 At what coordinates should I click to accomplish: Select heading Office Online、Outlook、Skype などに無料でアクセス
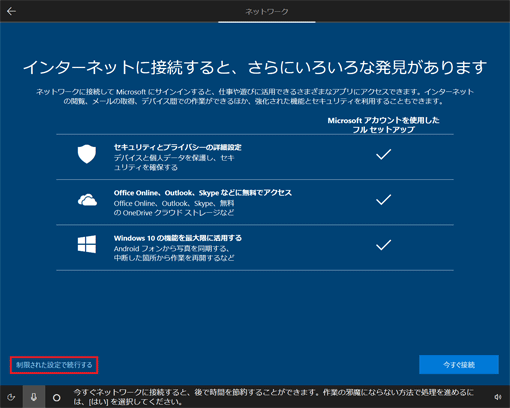coord(203,193)
